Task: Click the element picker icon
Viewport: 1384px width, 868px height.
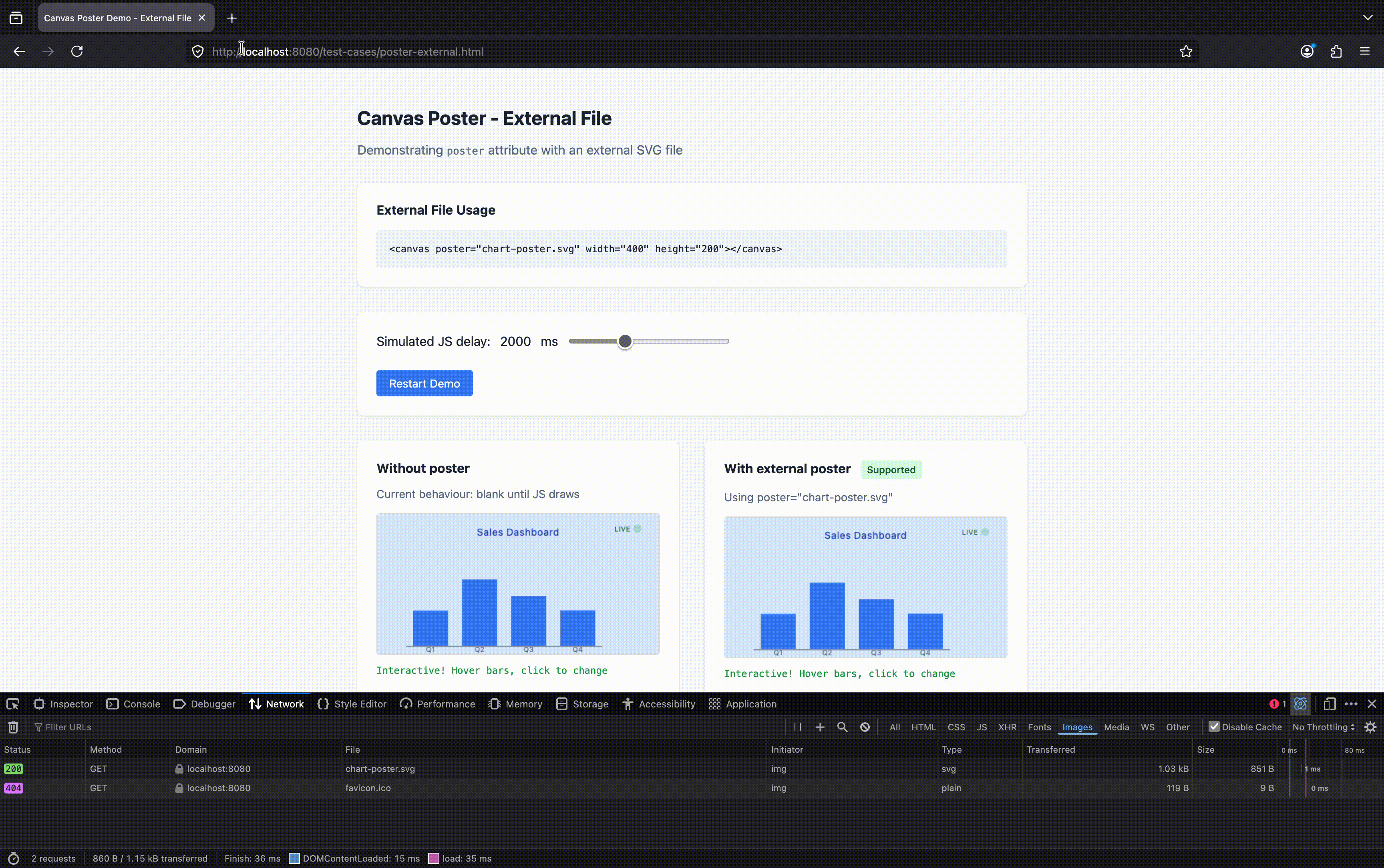Action: [13, 704]
